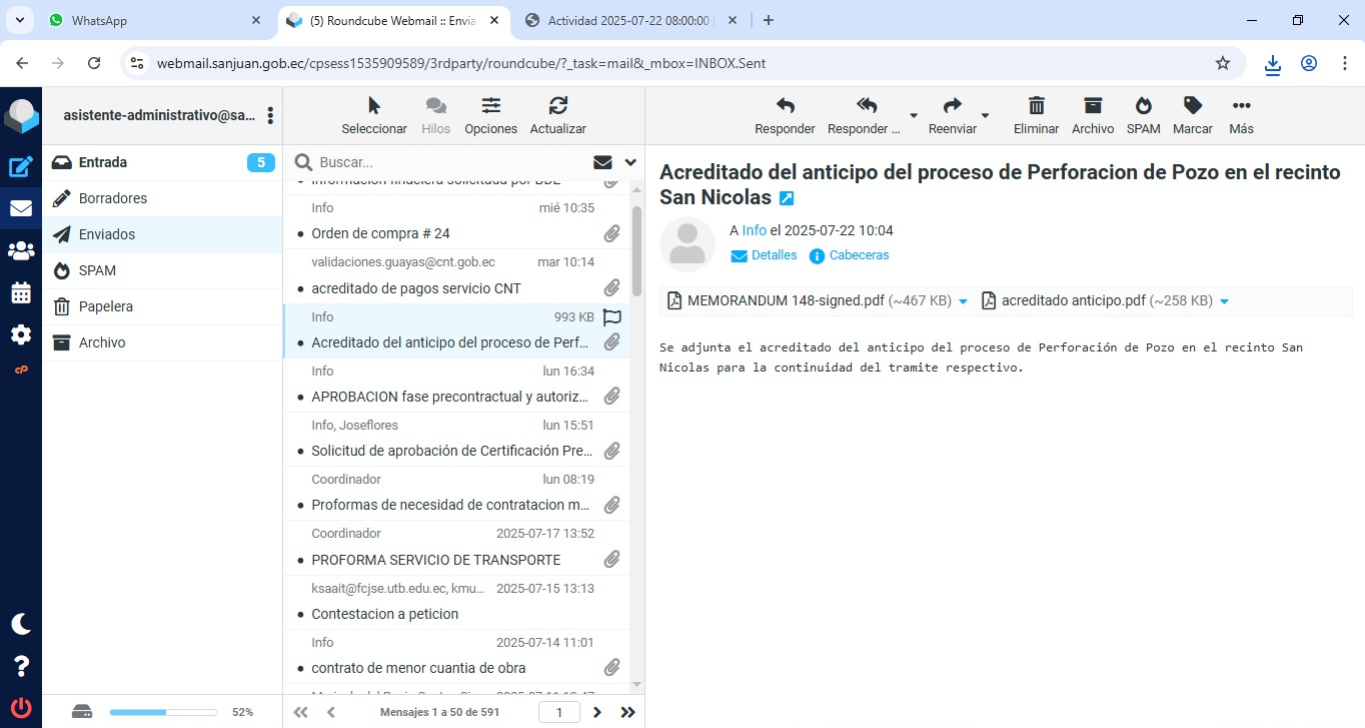
Task: Click the message list vertical scrollbar
Action: [636, 250]
